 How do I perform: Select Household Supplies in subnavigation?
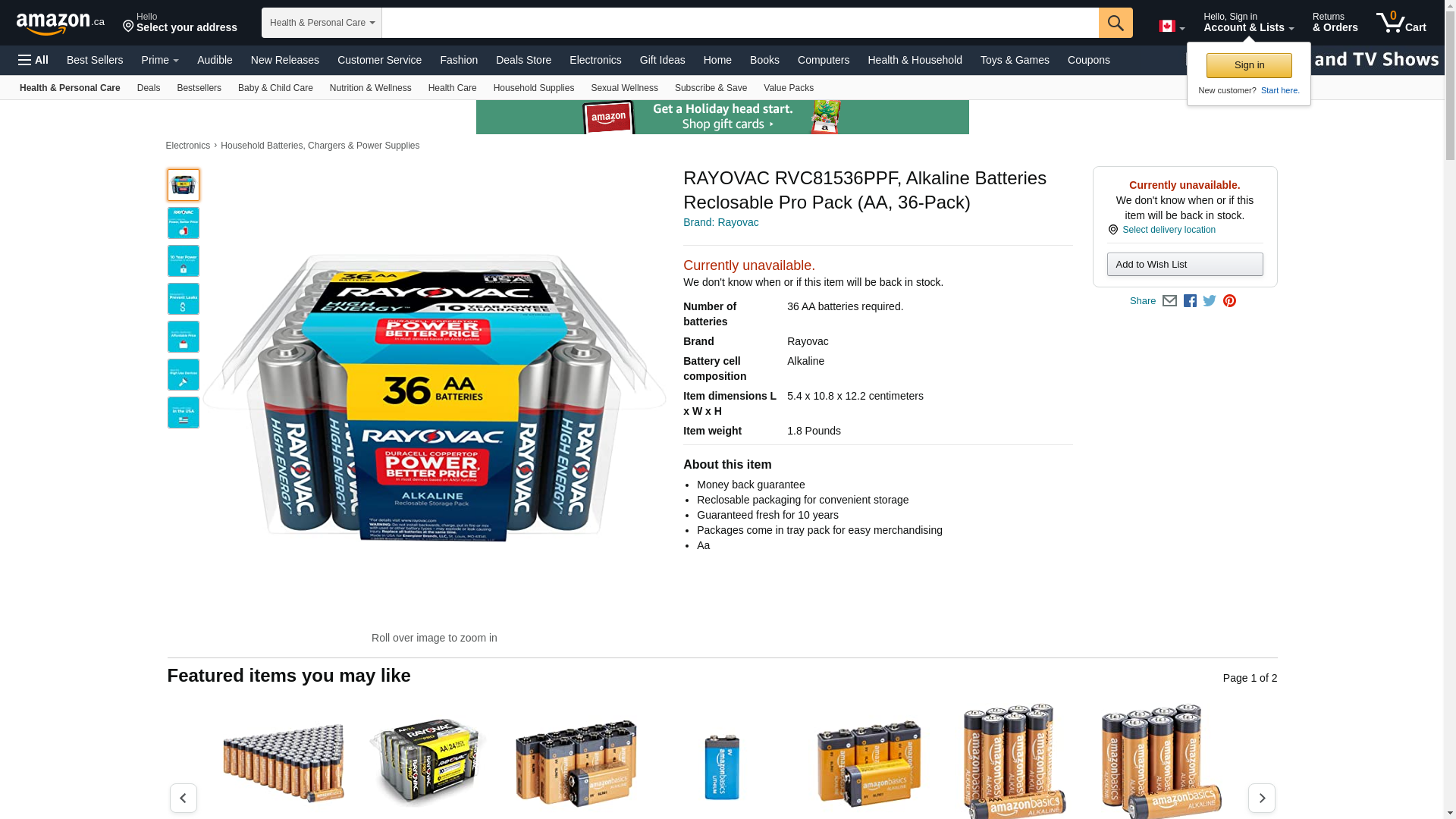click(533, 88)
